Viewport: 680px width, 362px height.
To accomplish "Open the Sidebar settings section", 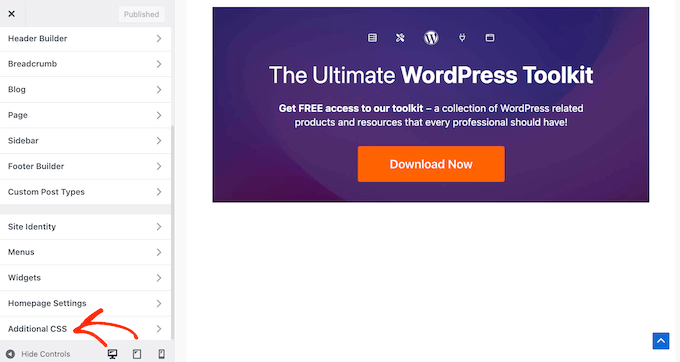I will click(x=85, y=140).
